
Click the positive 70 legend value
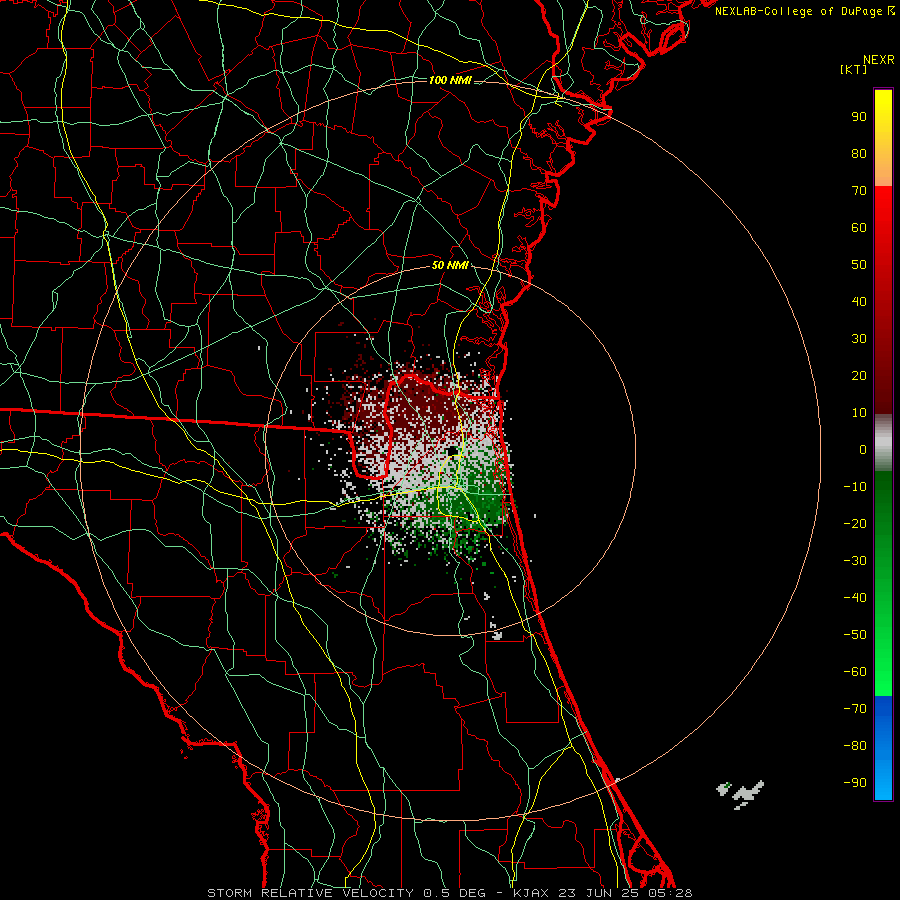(x=859, y=191)
